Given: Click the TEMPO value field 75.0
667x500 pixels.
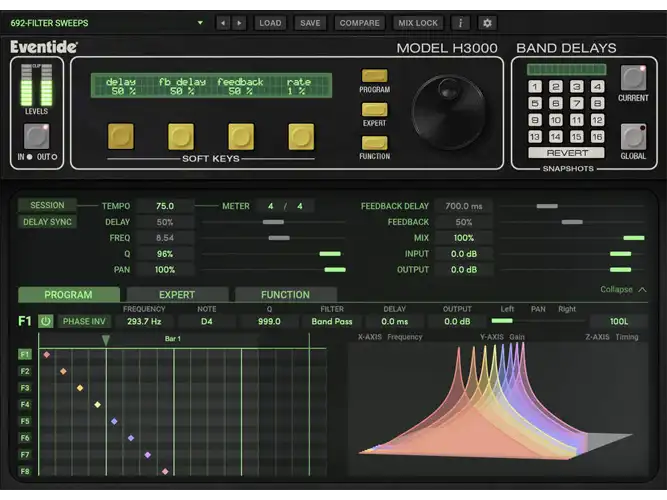Looking at the screenshot, I should point(165,206).
